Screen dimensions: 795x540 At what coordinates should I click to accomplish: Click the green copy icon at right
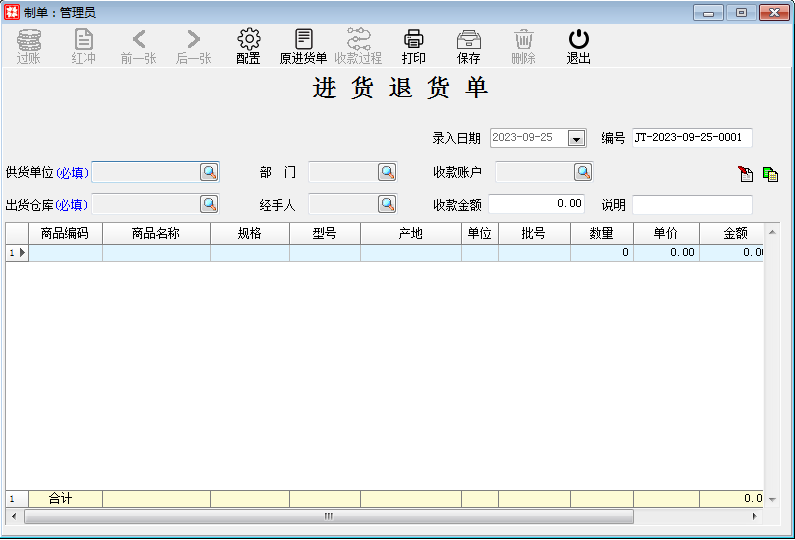click(770, 174)
